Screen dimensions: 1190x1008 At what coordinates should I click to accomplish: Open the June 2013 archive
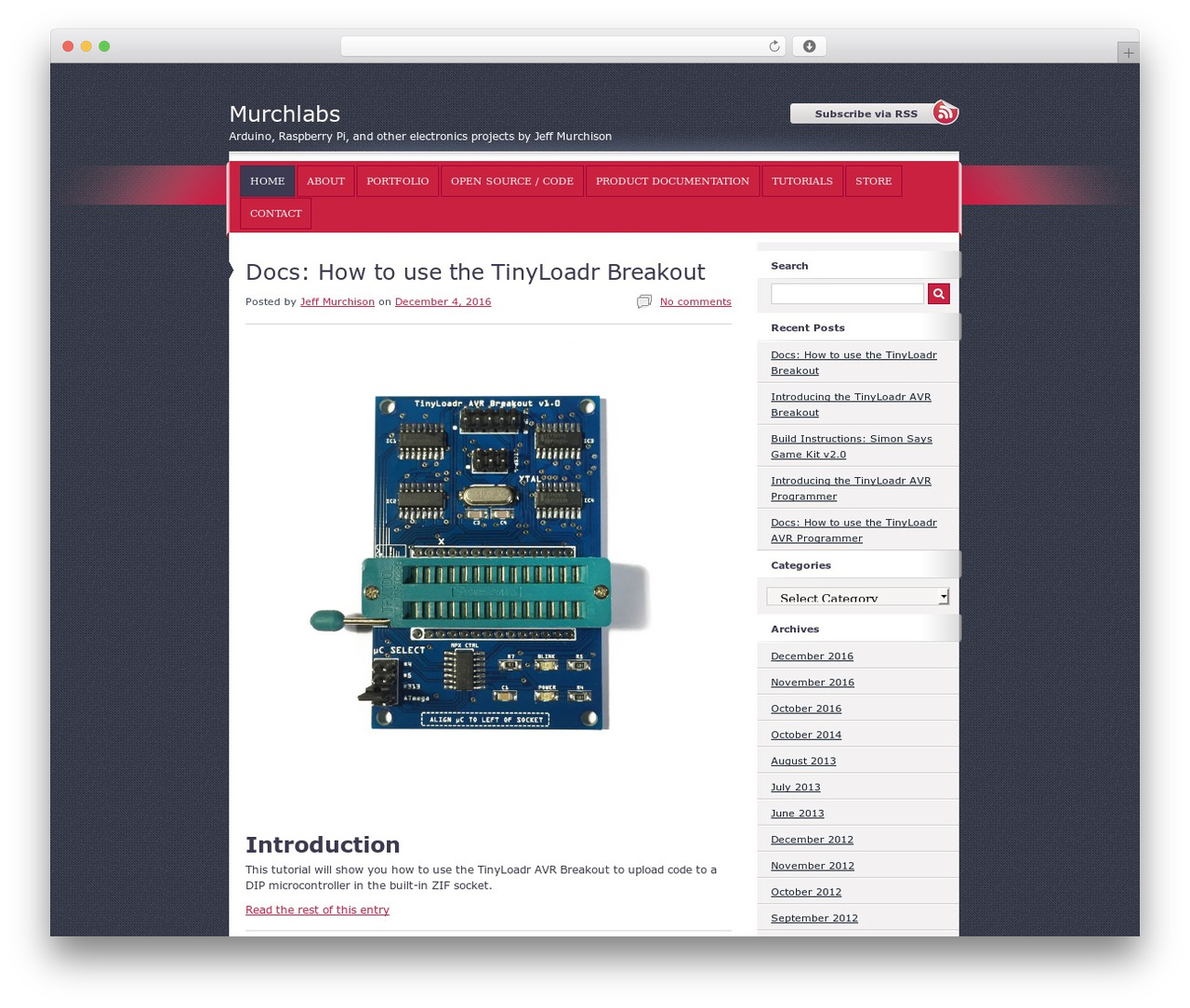point(798,812)
